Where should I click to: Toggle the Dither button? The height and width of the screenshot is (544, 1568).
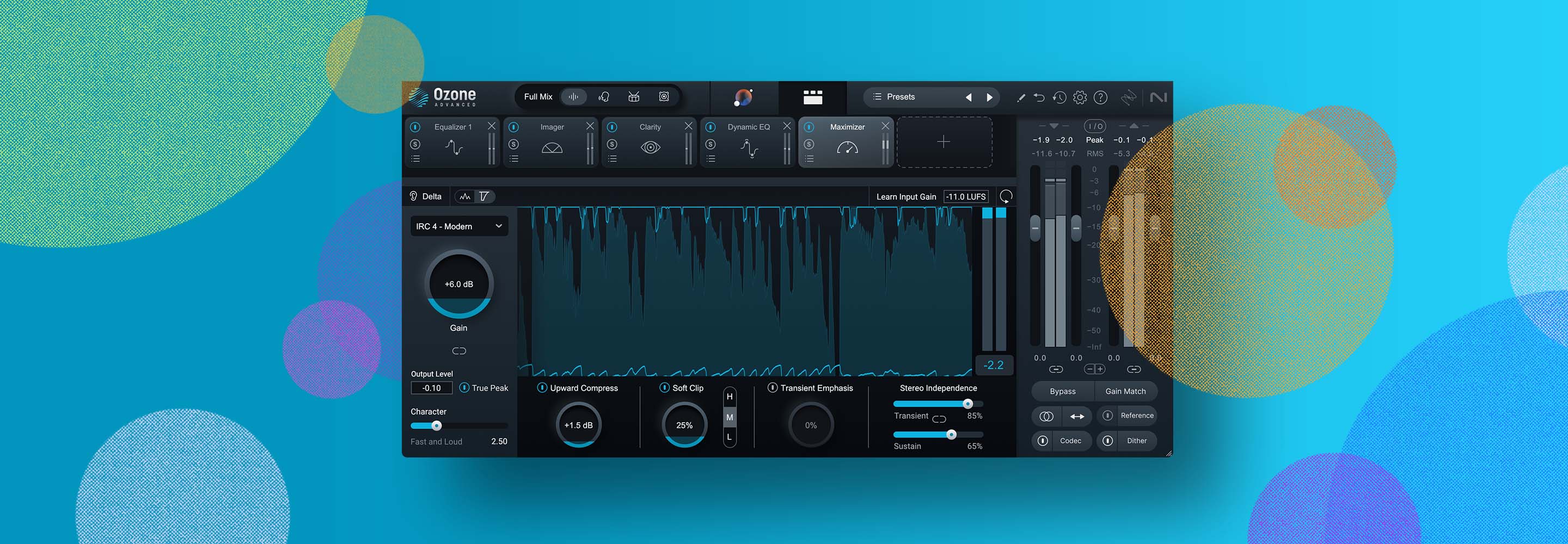pyautogui.click(x=1128, y=441)
